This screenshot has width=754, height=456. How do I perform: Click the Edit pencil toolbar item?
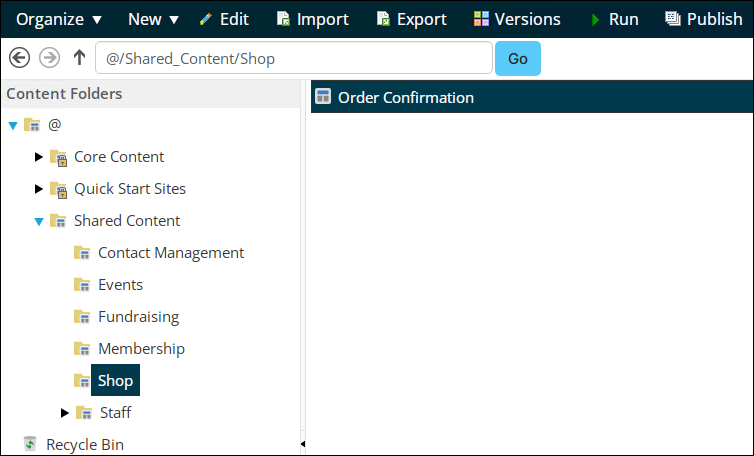click(x=224, y=19)
